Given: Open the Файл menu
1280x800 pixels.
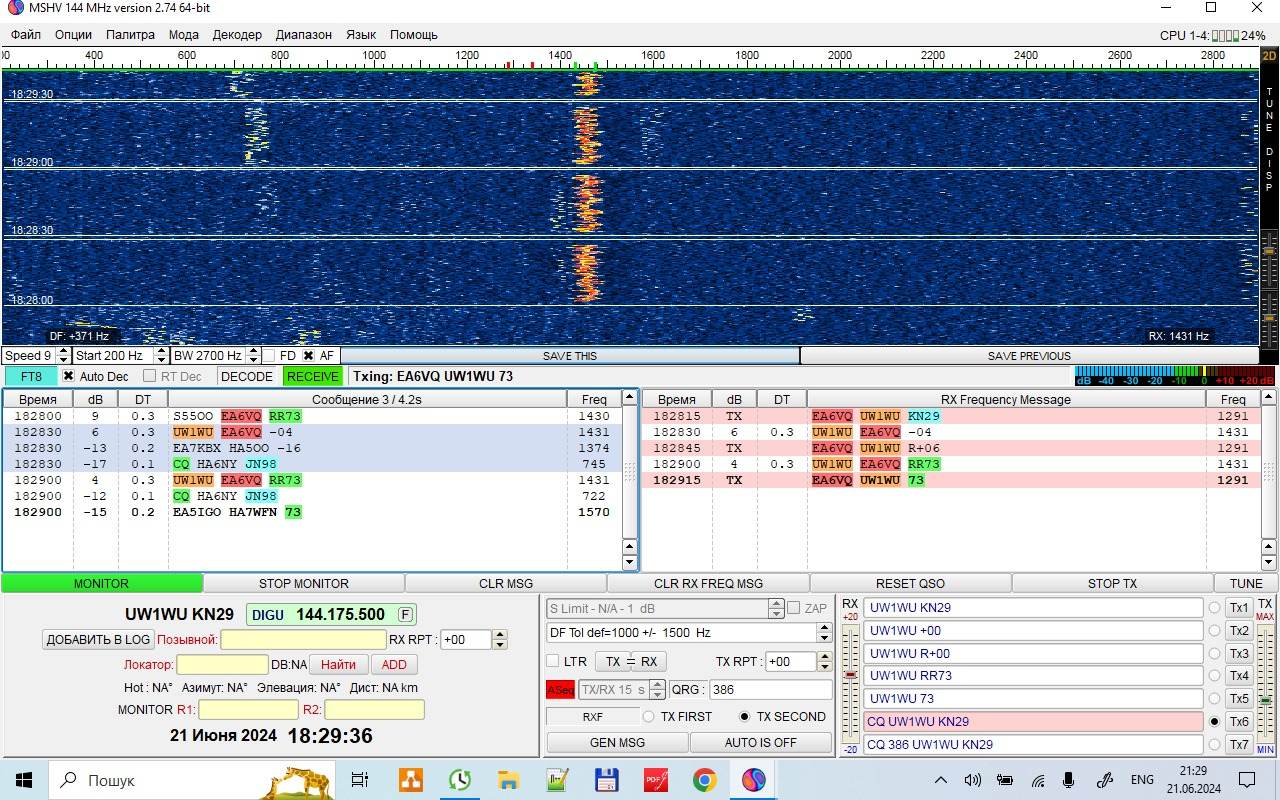Looking at the screenshot, I should click(26, 34).
